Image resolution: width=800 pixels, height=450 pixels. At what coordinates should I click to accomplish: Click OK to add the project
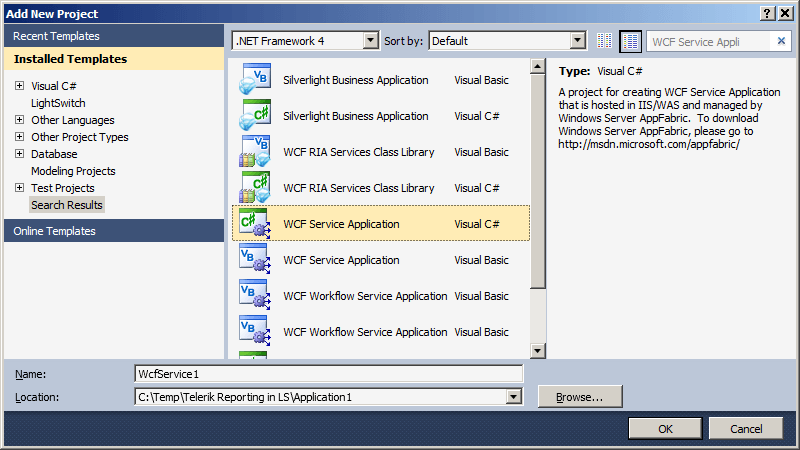coord(665,429)
